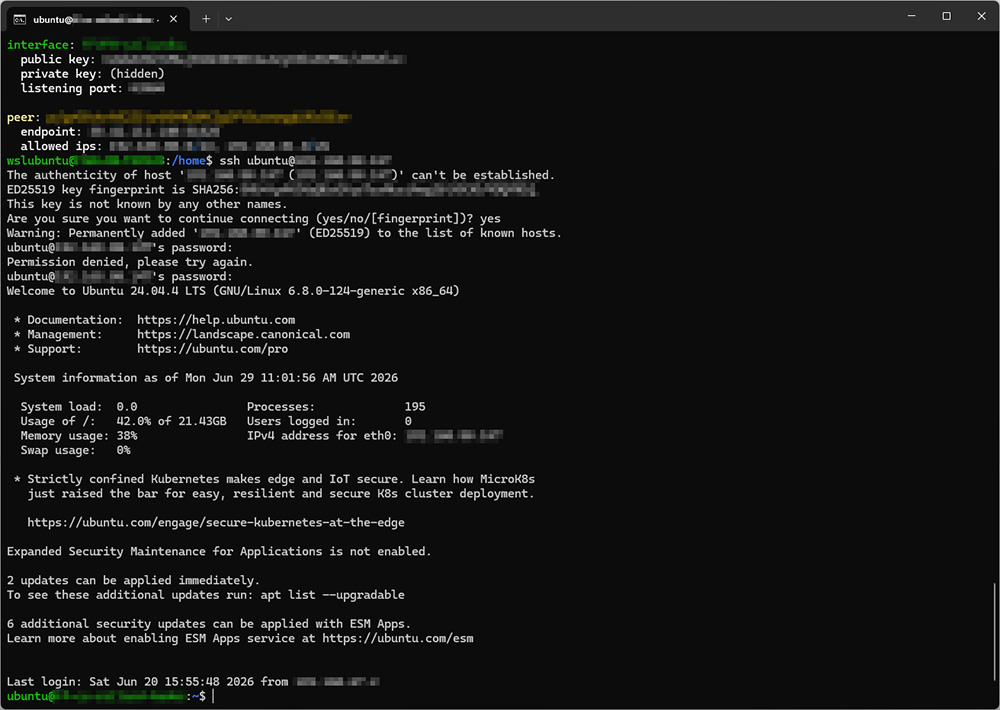Click the 'private key: (hidden)' line
The width and height of the screenshot is (1000, 710).
[x=92, y=74]
